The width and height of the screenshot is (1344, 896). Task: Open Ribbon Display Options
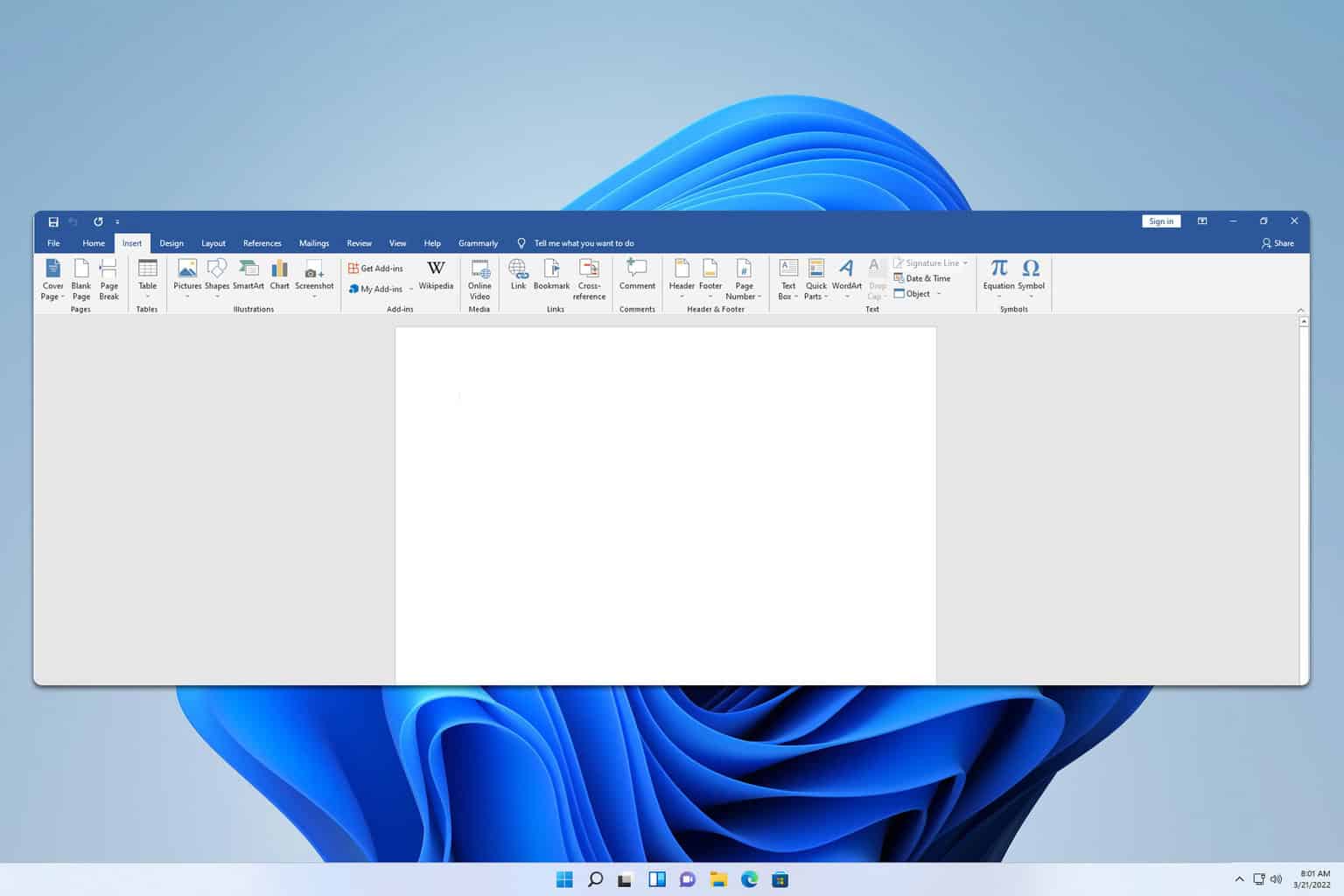1202,221
